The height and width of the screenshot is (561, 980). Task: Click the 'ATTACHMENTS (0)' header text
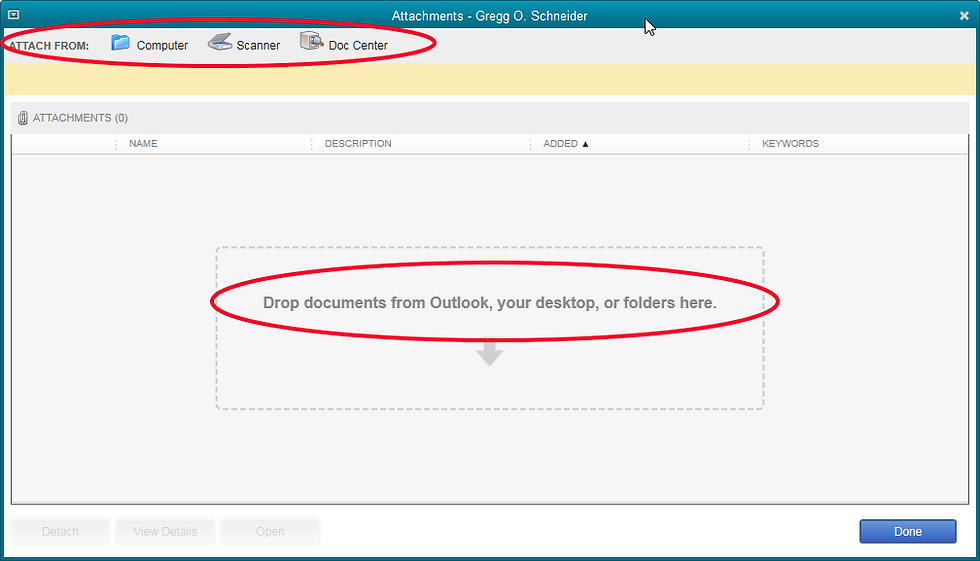tap(80, 118)
